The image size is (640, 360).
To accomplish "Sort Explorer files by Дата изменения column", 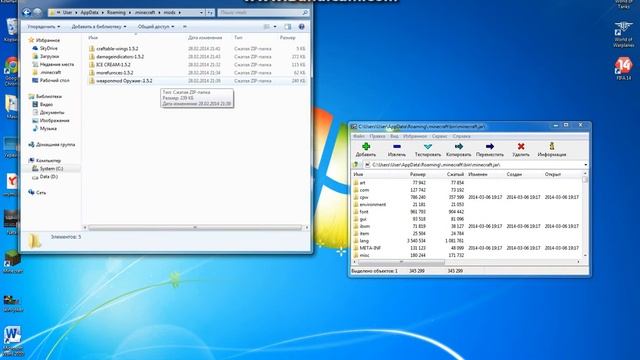I will [205, 38].
